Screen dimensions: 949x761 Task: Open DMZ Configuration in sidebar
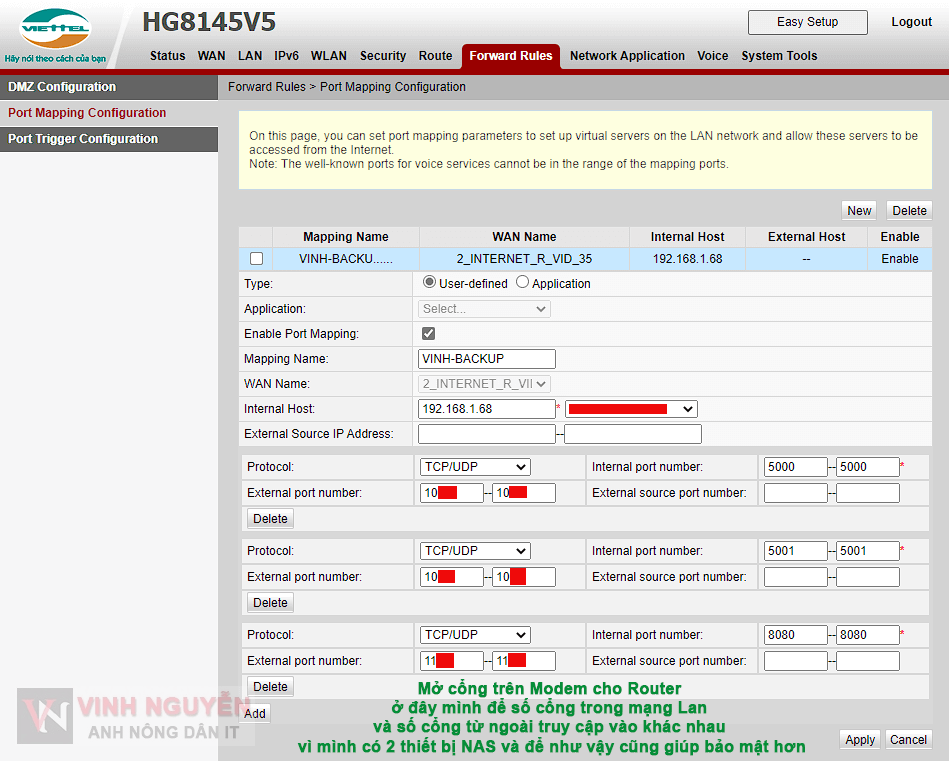click(x=62, y=87)
